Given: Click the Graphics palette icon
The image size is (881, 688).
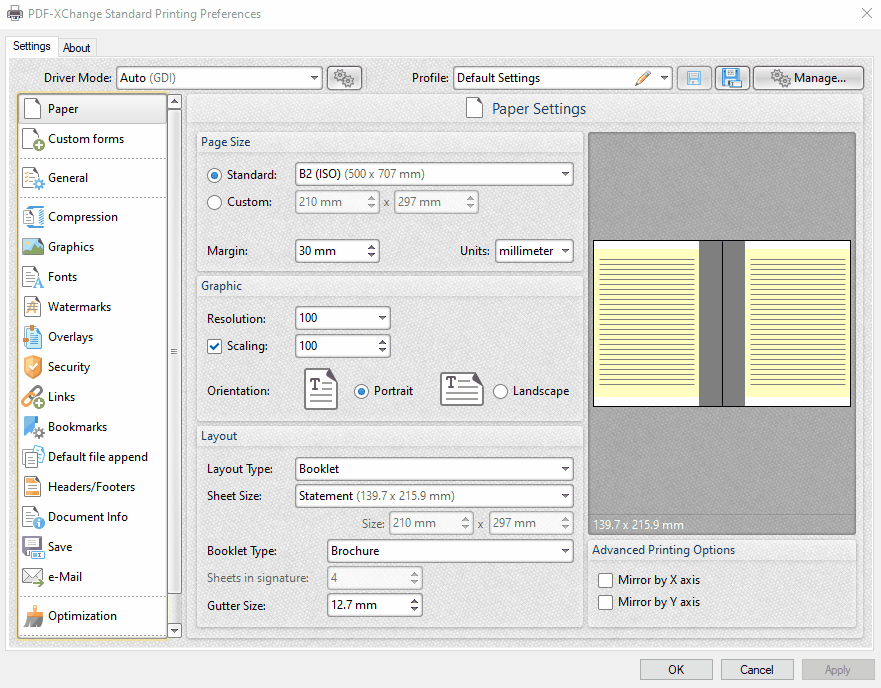Looking at the screenshot, I should [31, 247].
